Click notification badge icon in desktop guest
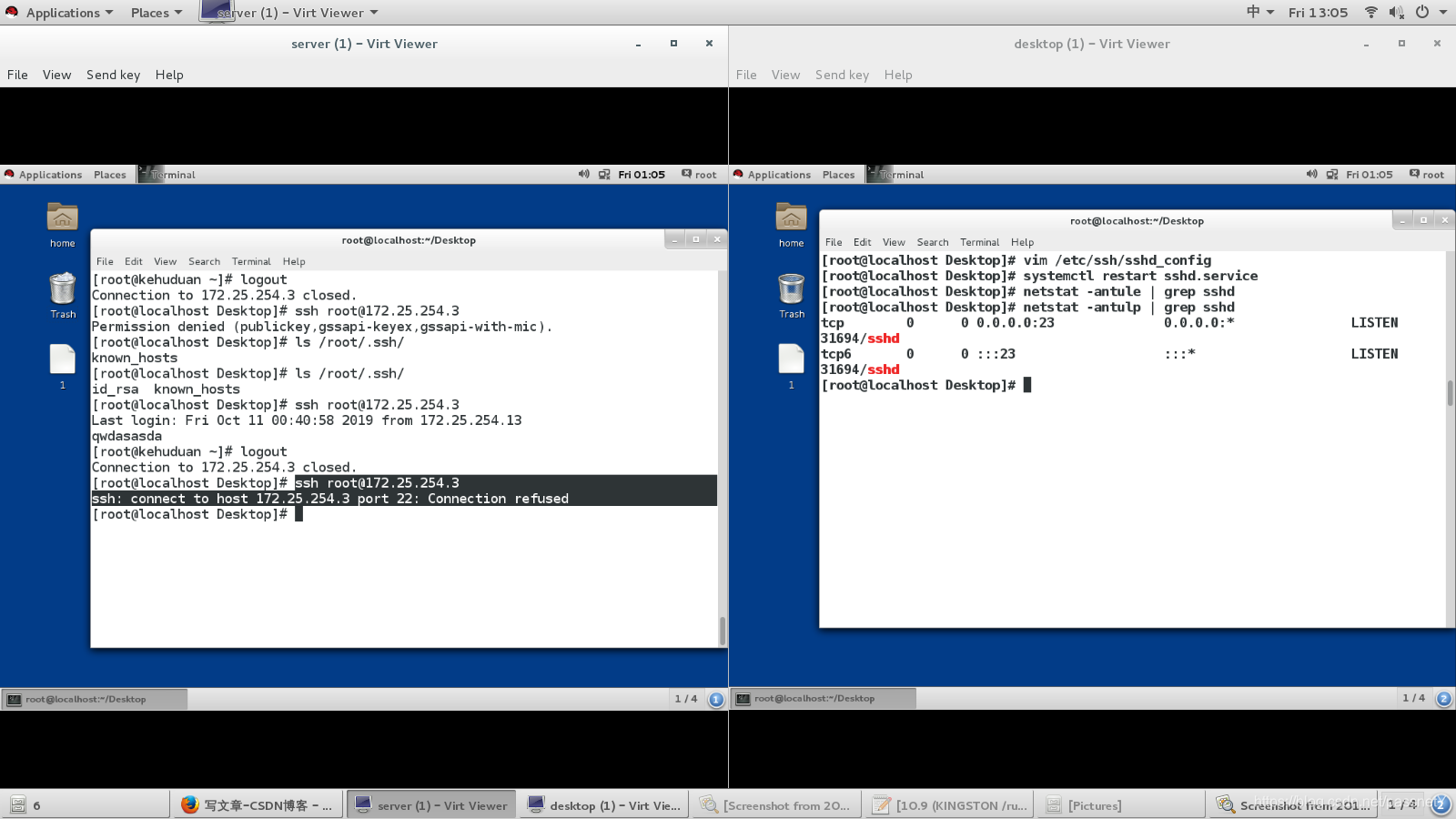The height and width of the screenshot is (819, 1456). [x=1444, y=699]
